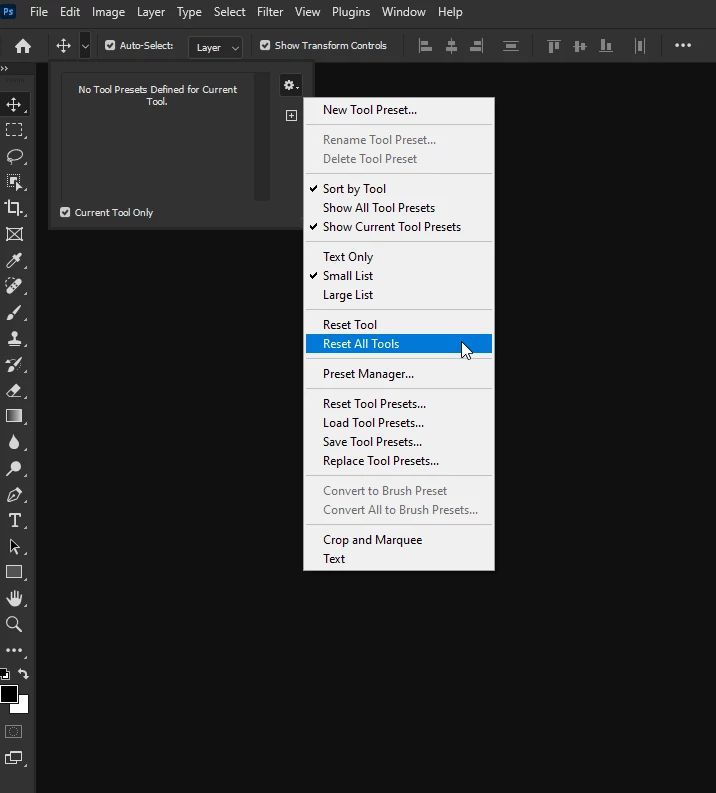Select the Crop tool
This screenshot has height=793, width=716.
pos(14,208)
